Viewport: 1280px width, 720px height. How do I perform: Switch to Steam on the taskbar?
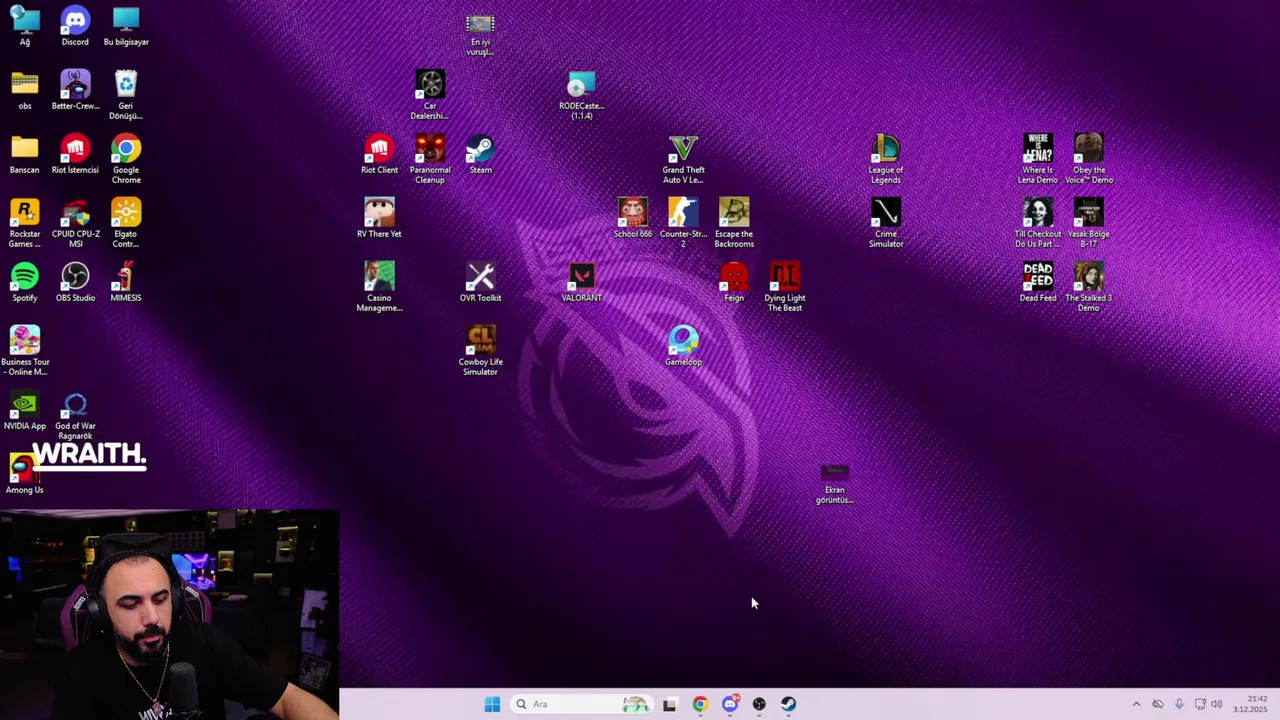789,704
